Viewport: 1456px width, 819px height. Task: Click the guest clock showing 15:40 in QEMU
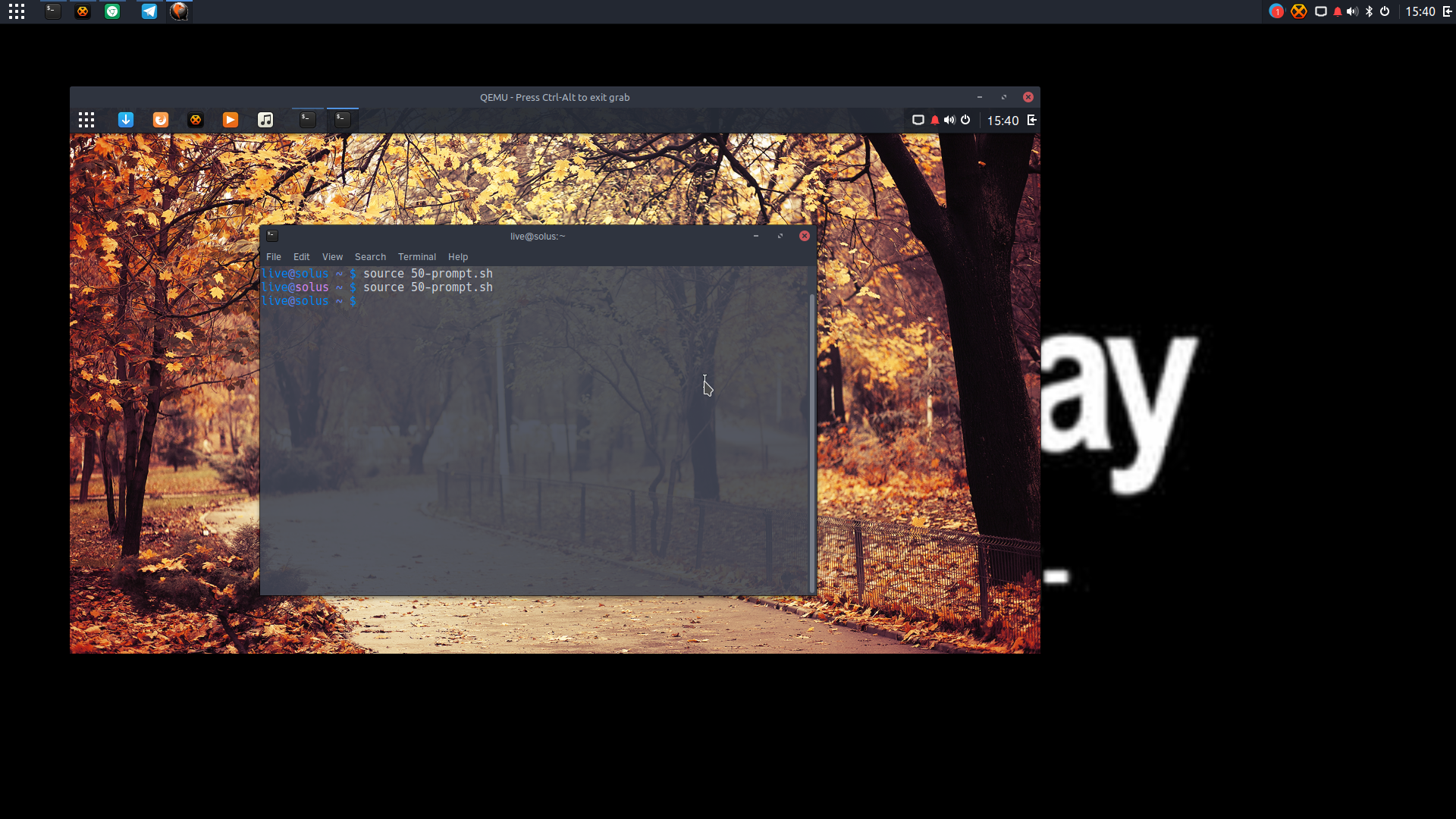click(1003, 121)
